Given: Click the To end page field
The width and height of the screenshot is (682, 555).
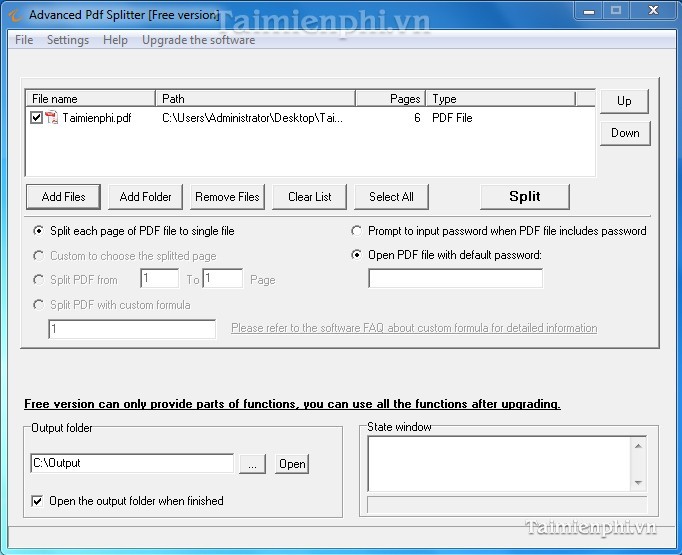Looking at the screenshot, I should pyautogui.click(x=223, y=278).
